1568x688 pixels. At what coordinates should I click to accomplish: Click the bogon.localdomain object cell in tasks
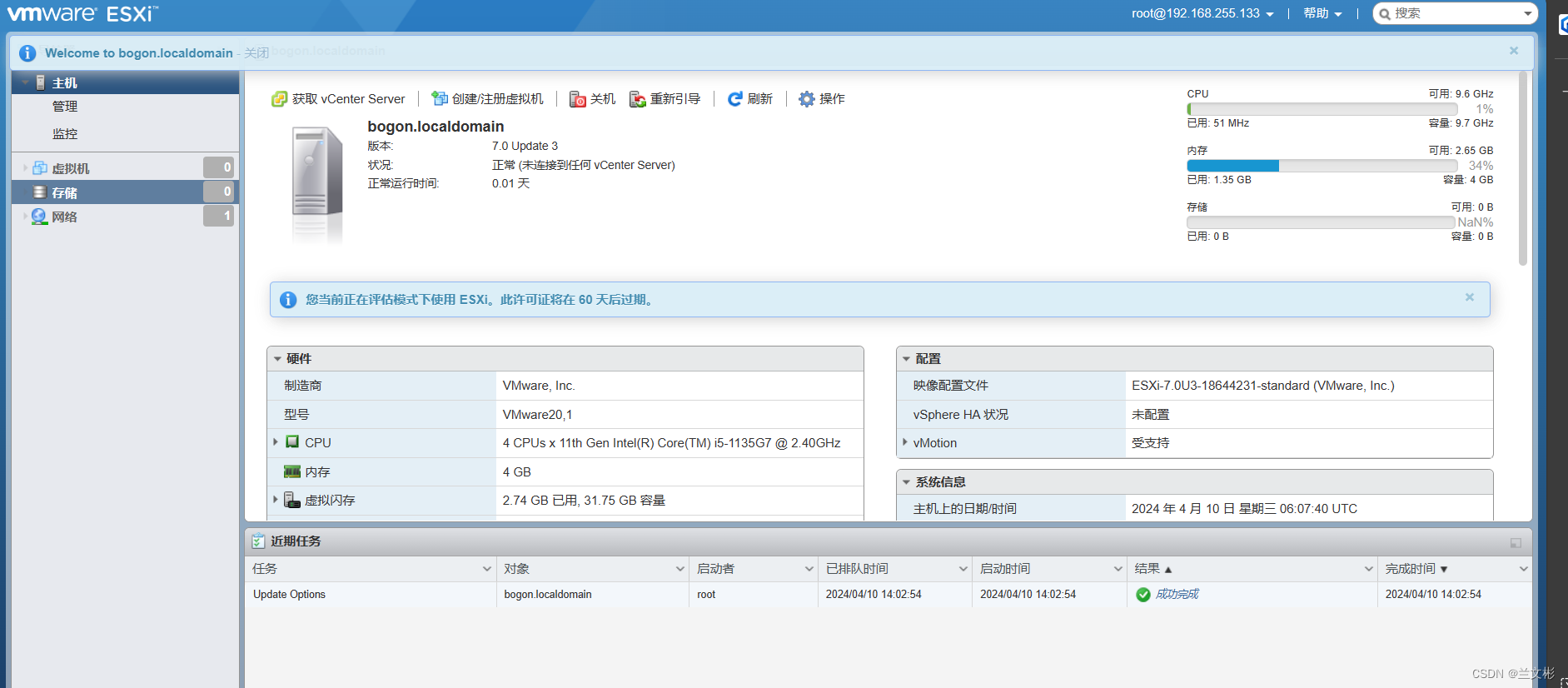(x=593, y=595)
